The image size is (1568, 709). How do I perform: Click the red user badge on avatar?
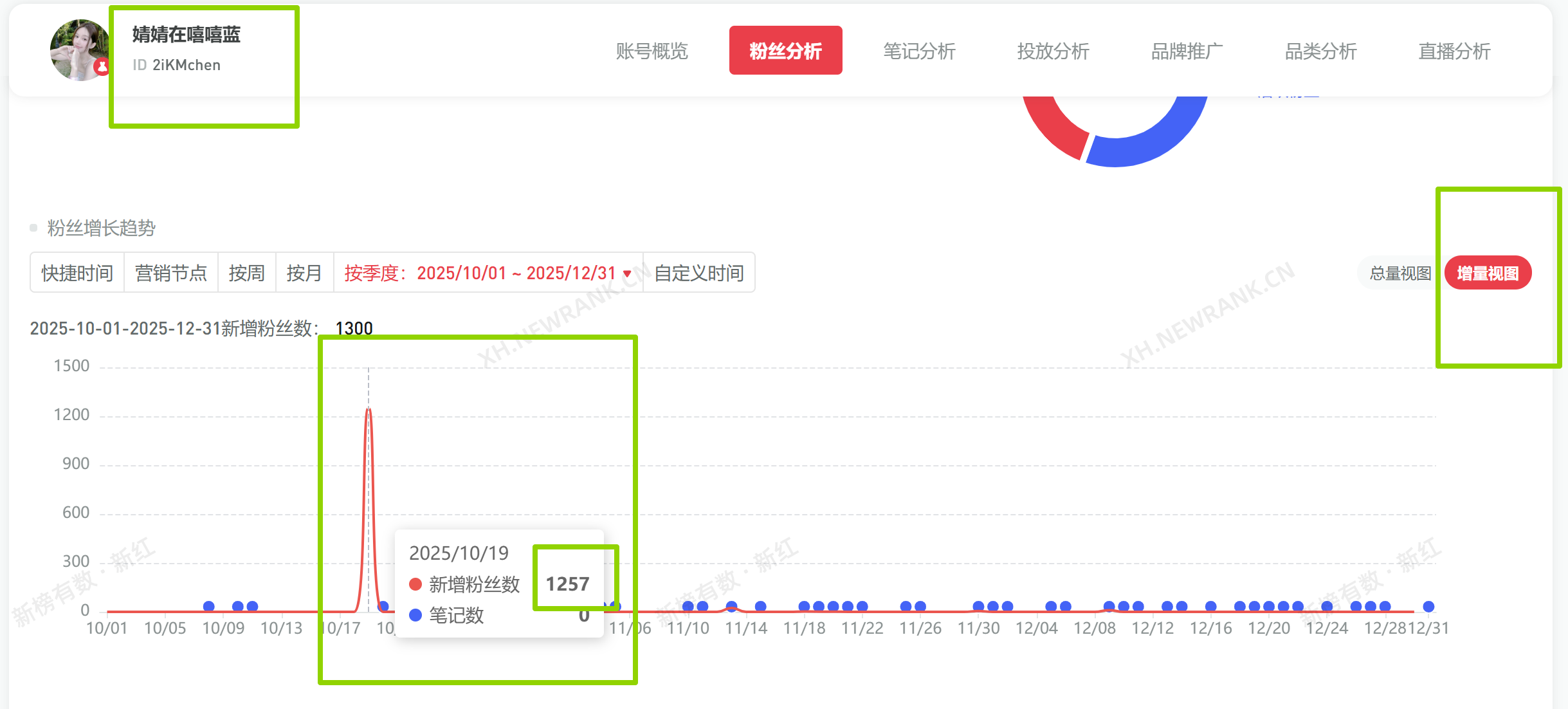click(x=102, y=66)
